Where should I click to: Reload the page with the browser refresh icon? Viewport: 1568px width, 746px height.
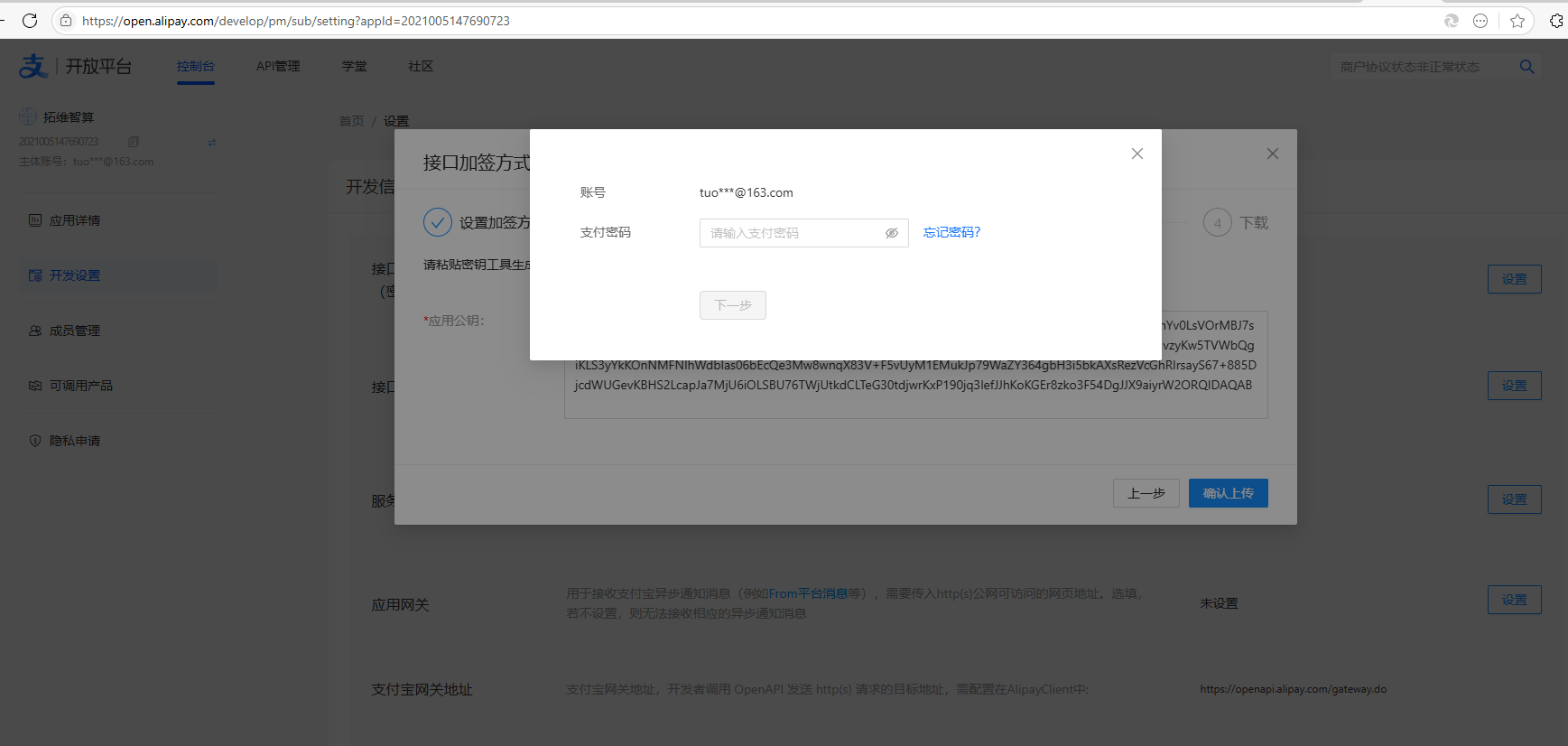pos(30,20)
